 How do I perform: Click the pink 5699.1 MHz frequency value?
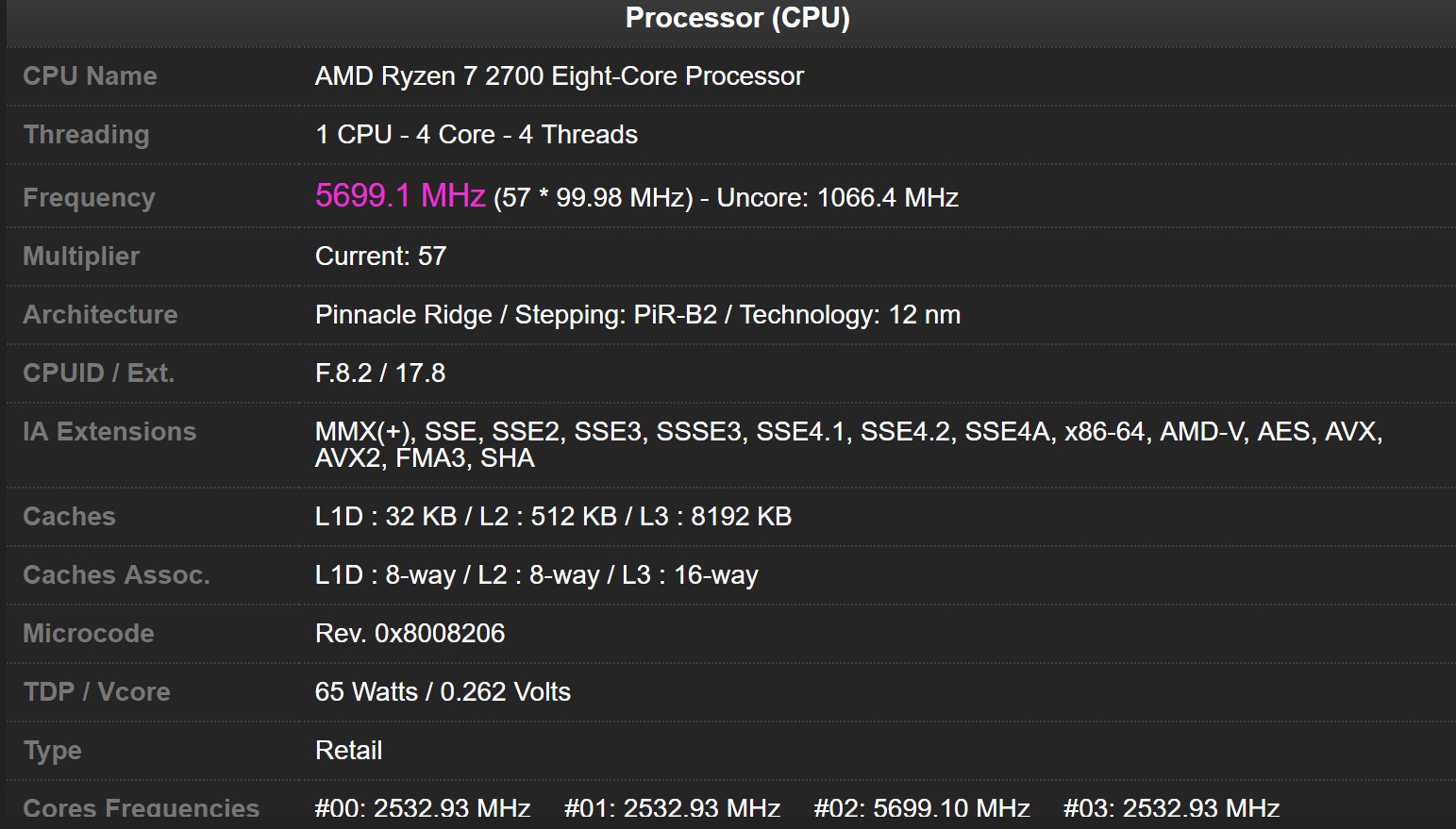(400, 195)
